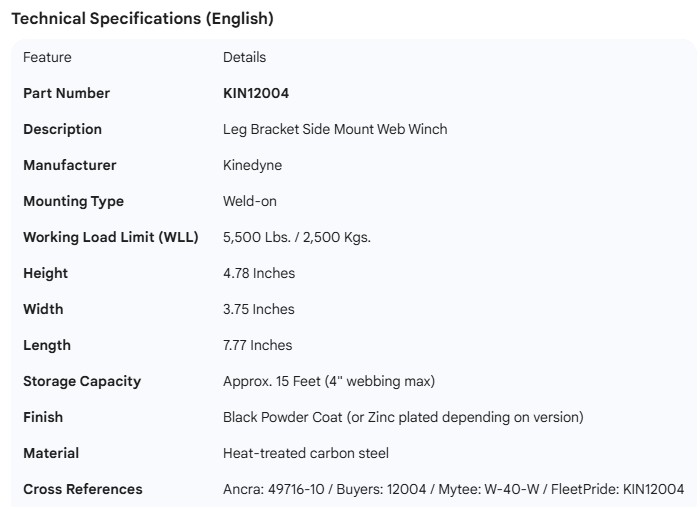Click the Kinedyne manufacturer value
Viewport: 700px width, 509px height.
coord(251,165)
